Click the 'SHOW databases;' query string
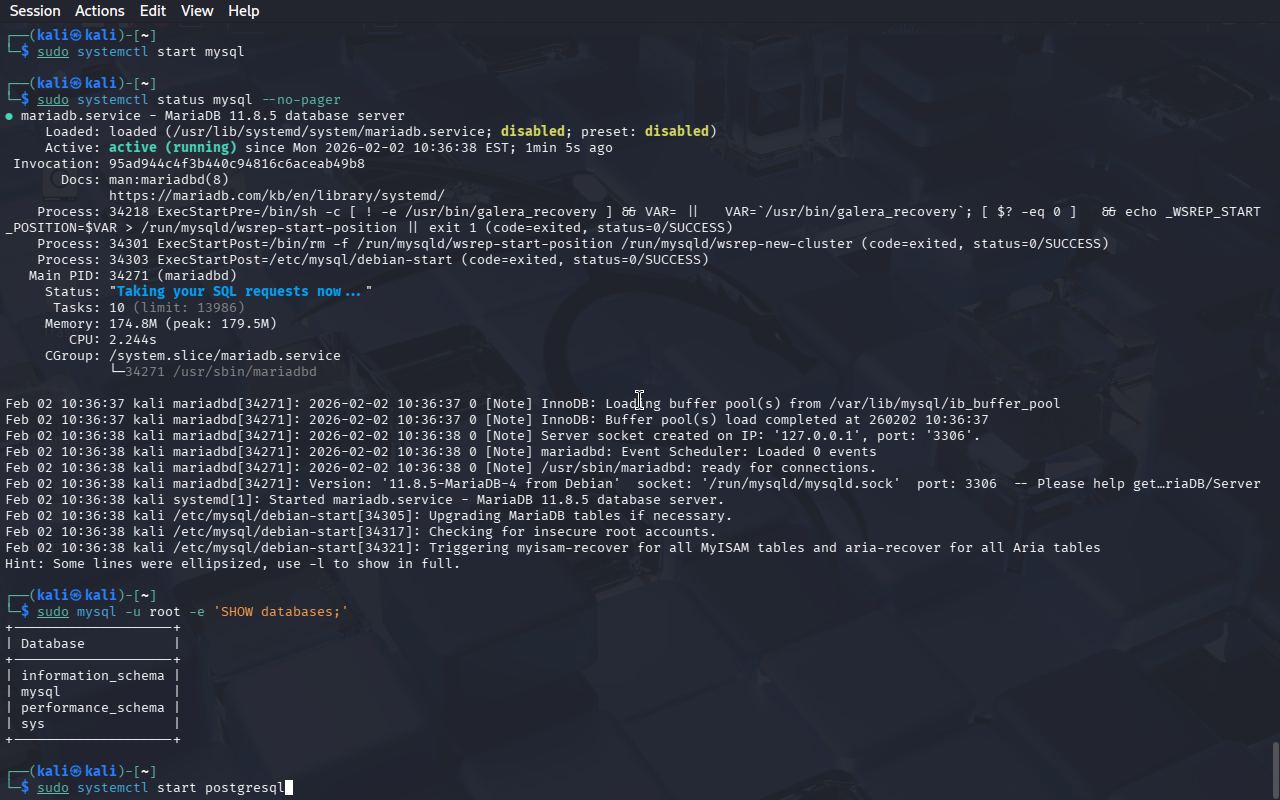 tap(280, 612)
